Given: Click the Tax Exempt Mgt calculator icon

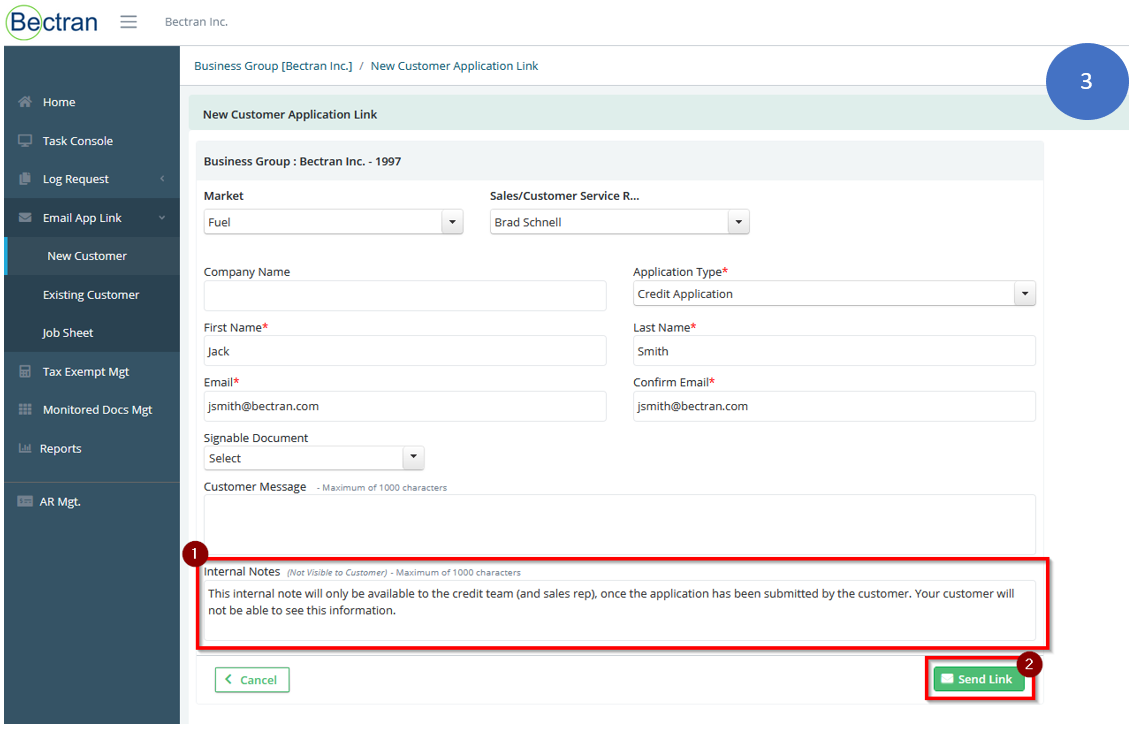Looking at the screenshot, I should 25,371.
